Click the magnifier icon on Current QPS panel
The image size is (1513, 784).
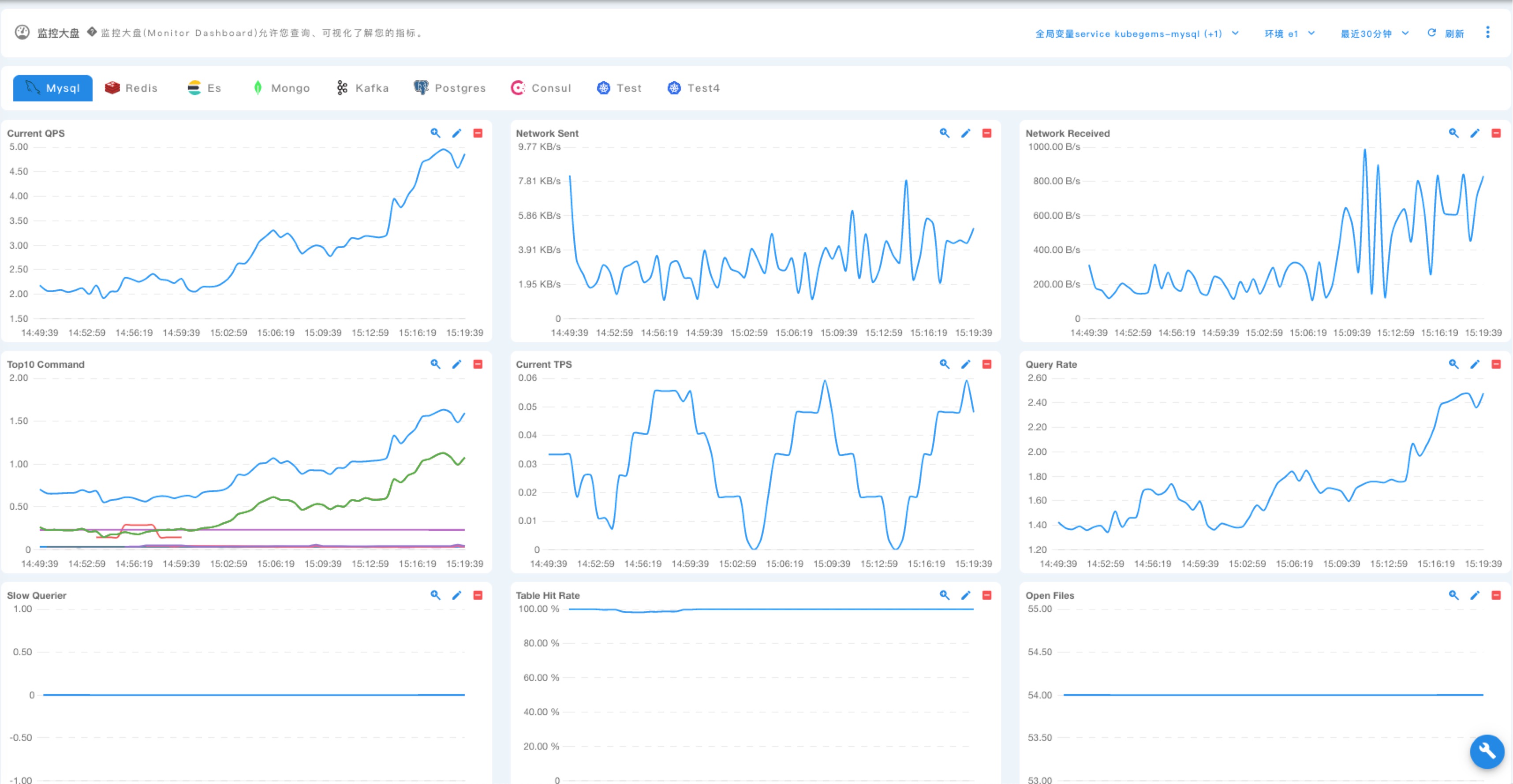(435, 133)
